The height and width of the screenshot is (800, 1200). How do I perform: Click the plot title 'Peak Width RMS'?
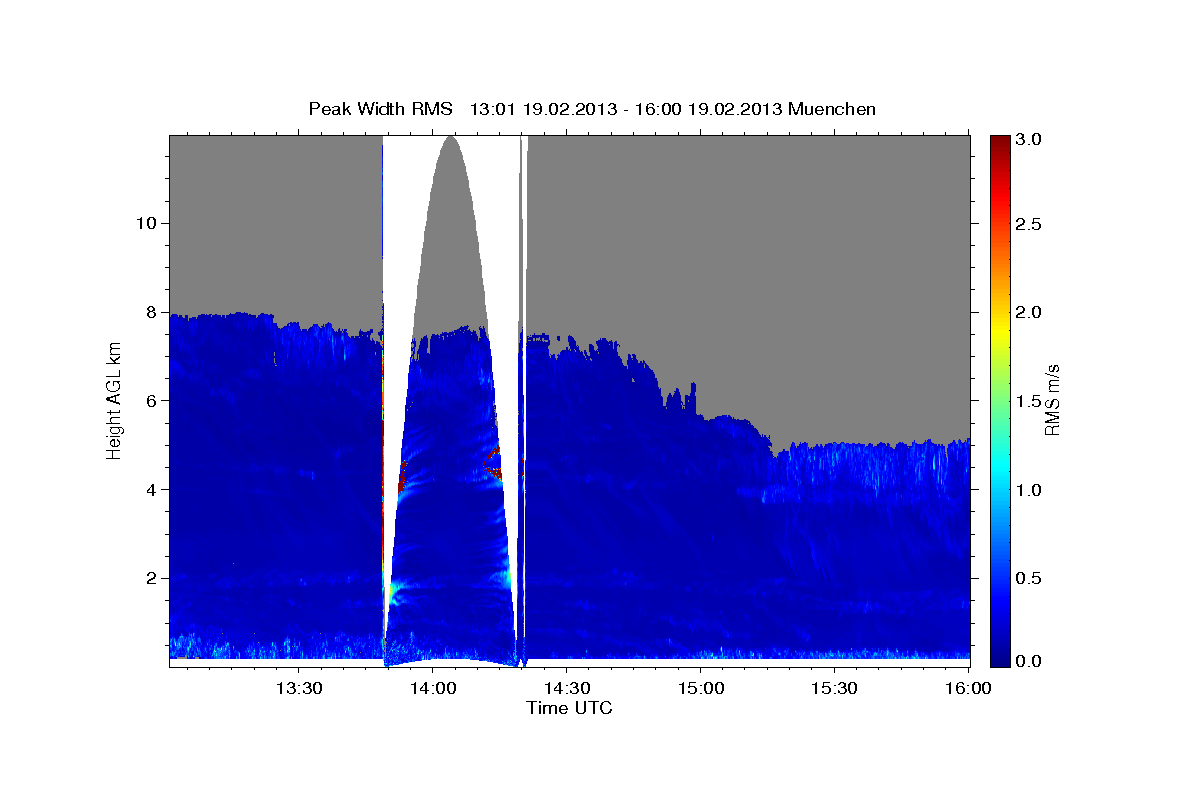pos(379,109)
